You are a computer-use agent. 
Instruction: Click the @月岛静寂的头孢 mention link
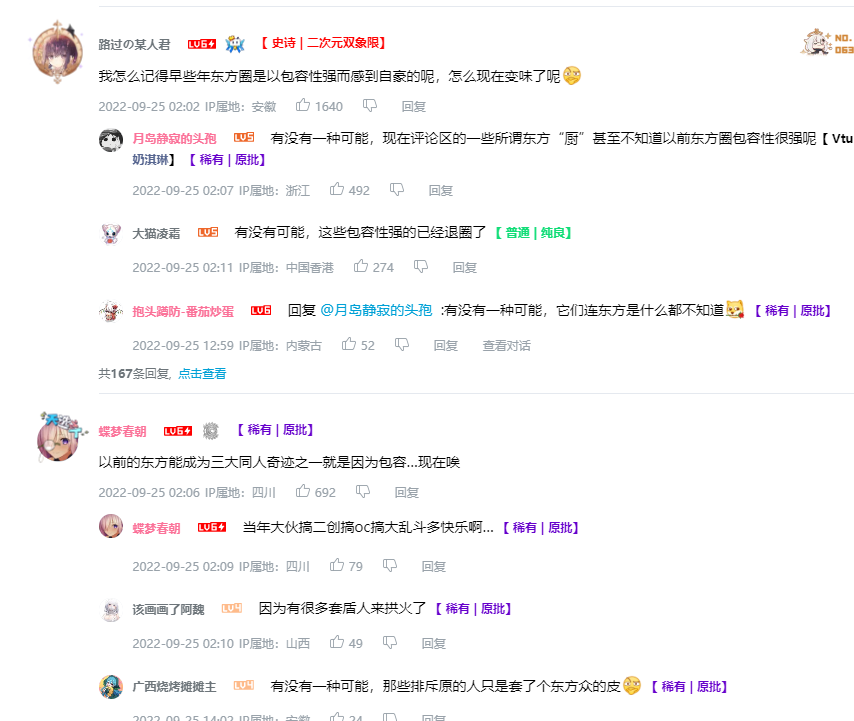pyautogui.click(x=376, y=310)
